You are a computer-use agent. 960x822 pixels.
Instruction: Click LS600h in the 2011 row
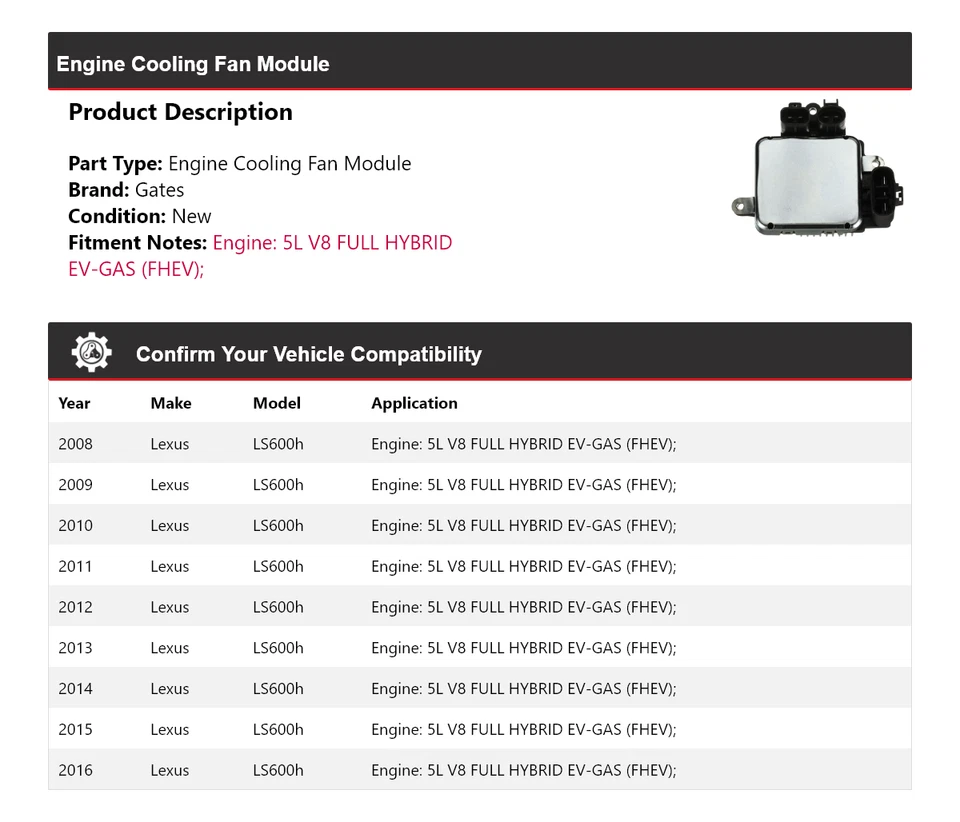click(x=278, y=566)
